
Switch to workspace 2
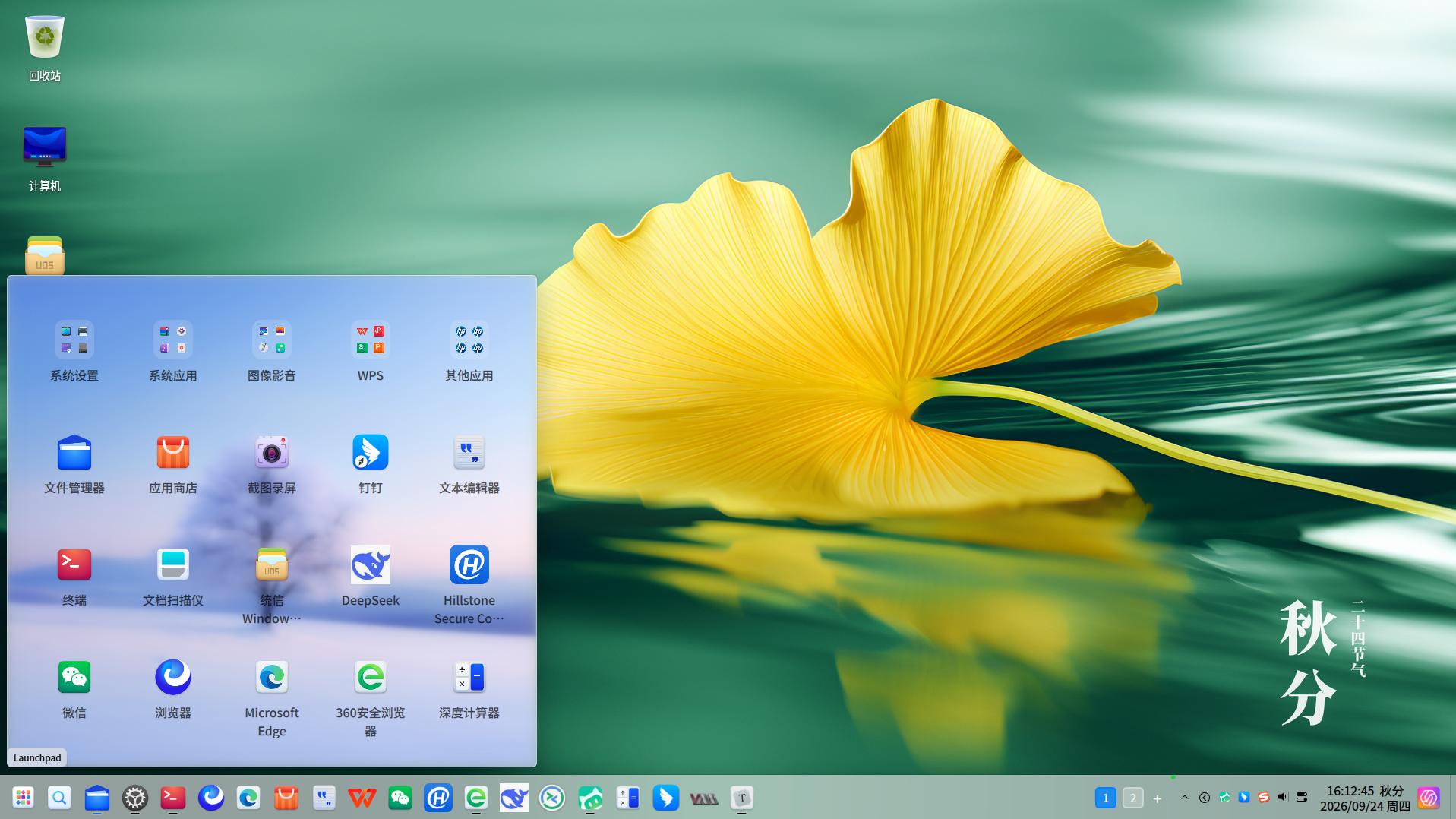[1132, 798]
